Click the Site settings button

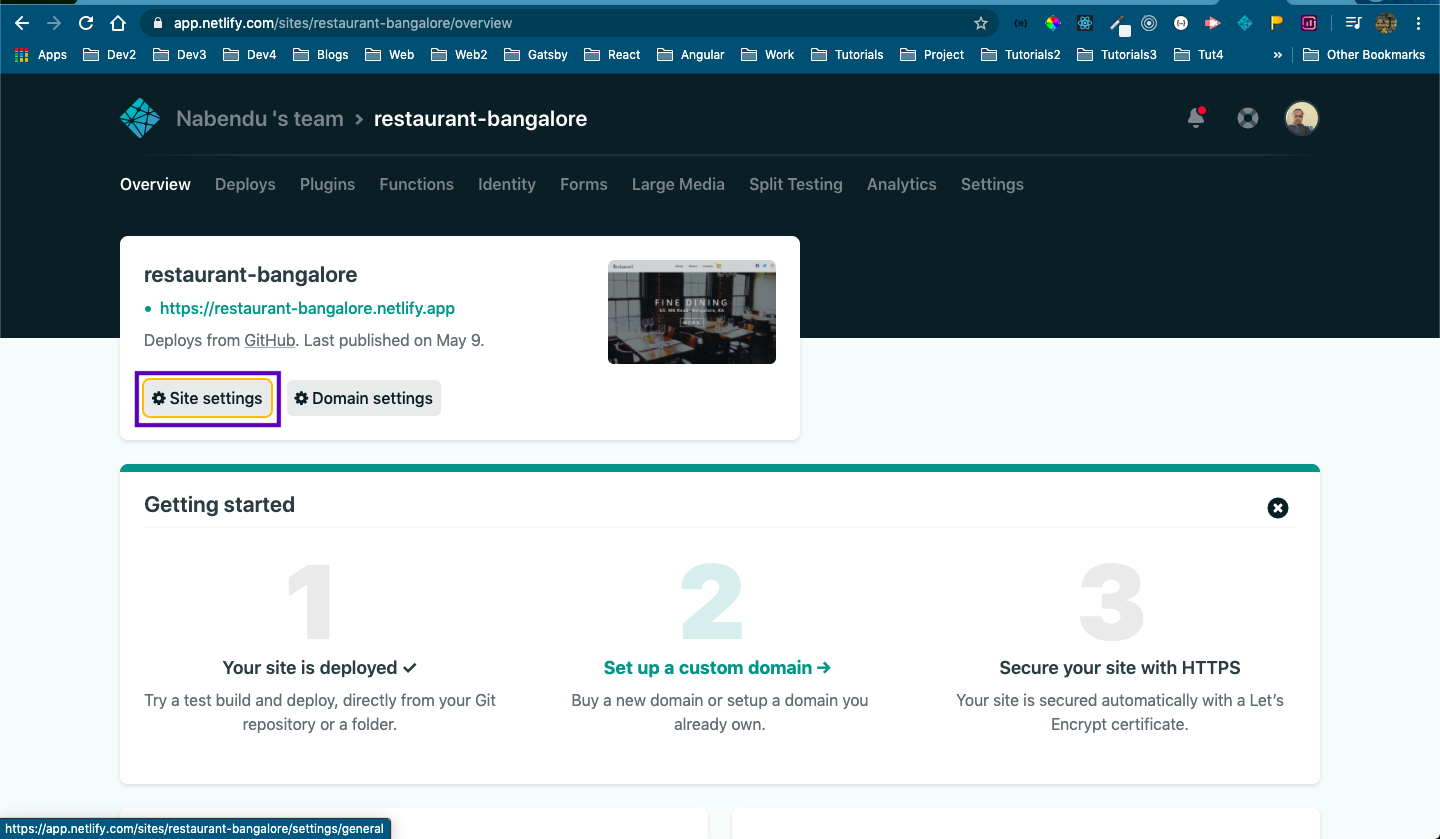(208, 398)
